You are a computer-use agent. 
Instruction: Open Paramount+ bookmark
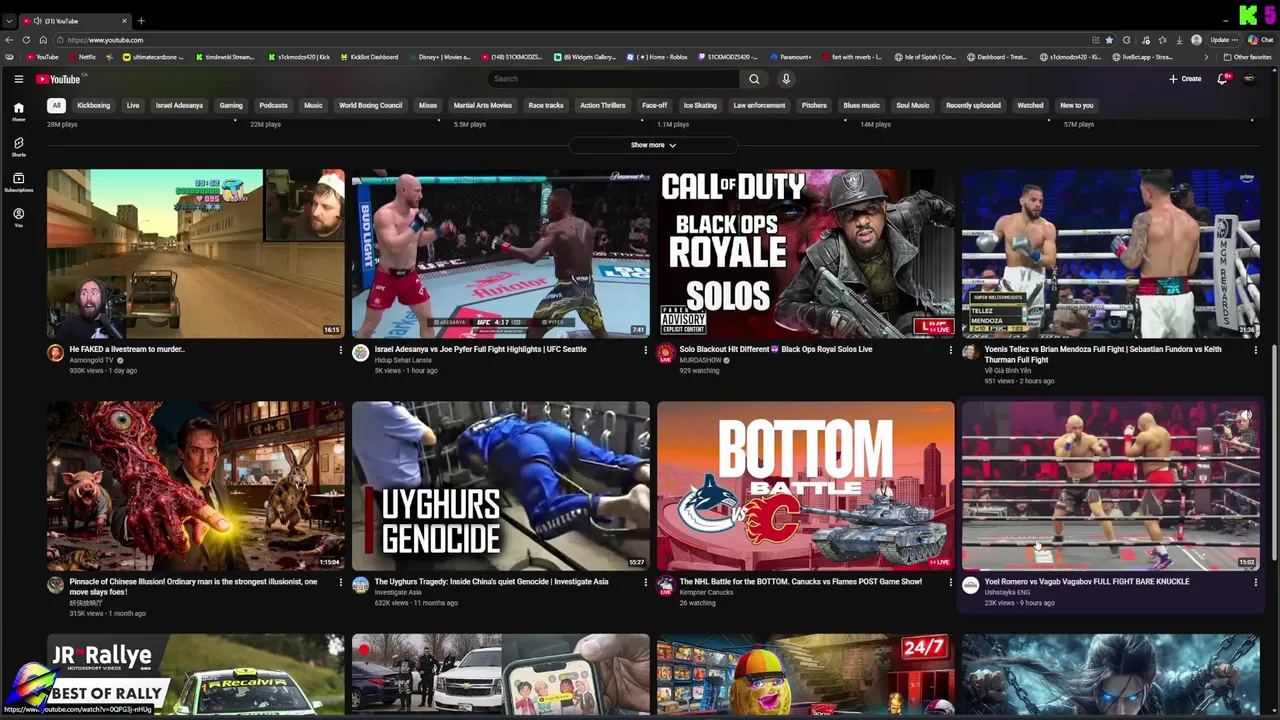click(x=792, y=57)
